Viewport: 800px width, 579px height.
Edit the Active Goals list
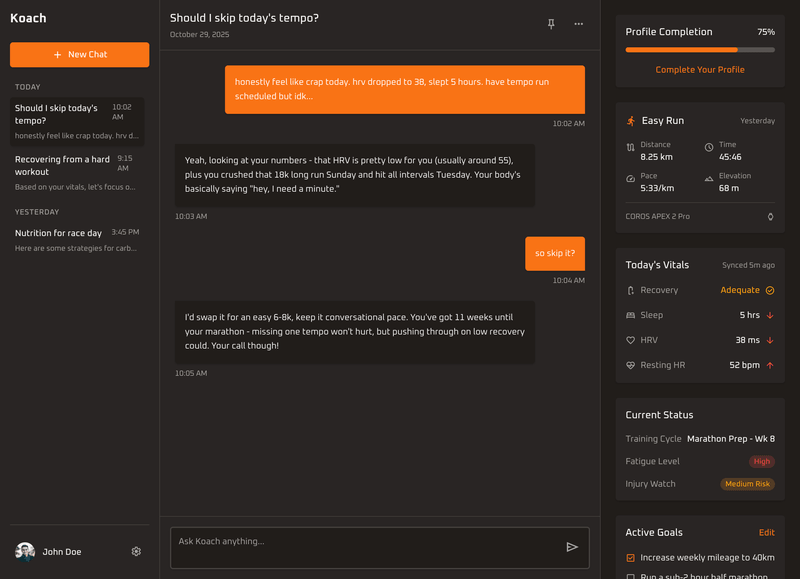pyautogui.click(x=766, y=533)
